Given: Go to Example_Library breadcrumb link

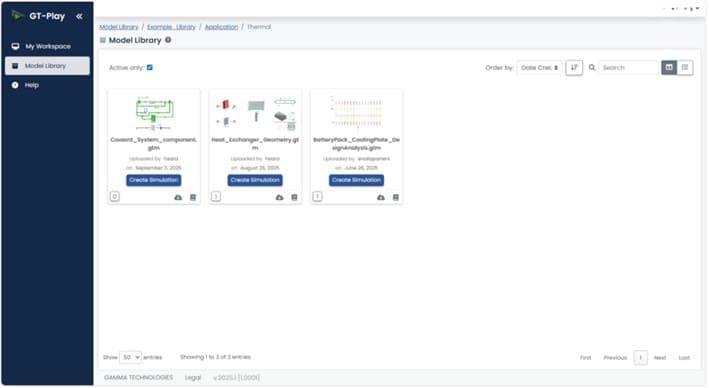Looking at the screenshot, I should tap(171, 27).
